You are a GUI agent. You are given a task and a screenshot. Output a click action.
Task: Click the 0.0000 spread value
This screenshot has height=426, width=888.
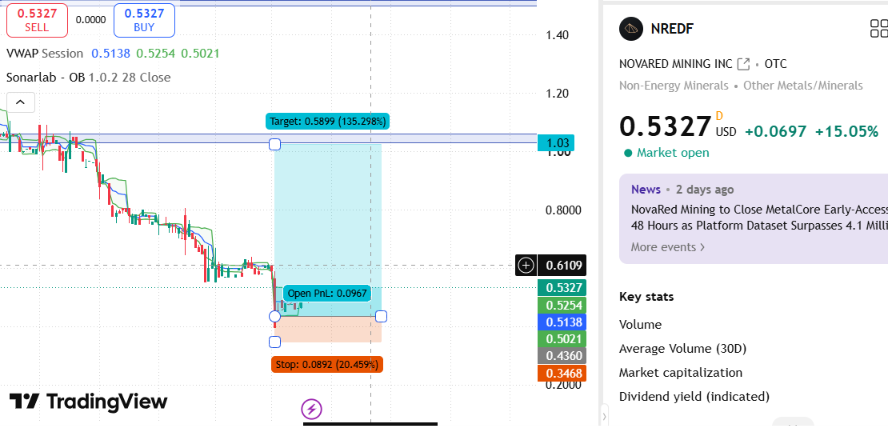pyautogui.click(x=91, y=20)
